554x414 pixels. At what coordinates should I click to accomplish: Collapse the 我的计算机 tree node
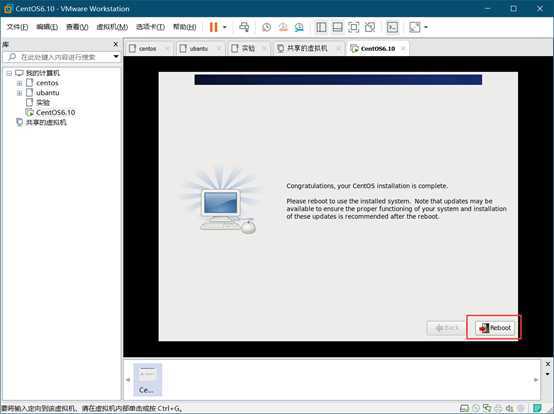(9, 73)
